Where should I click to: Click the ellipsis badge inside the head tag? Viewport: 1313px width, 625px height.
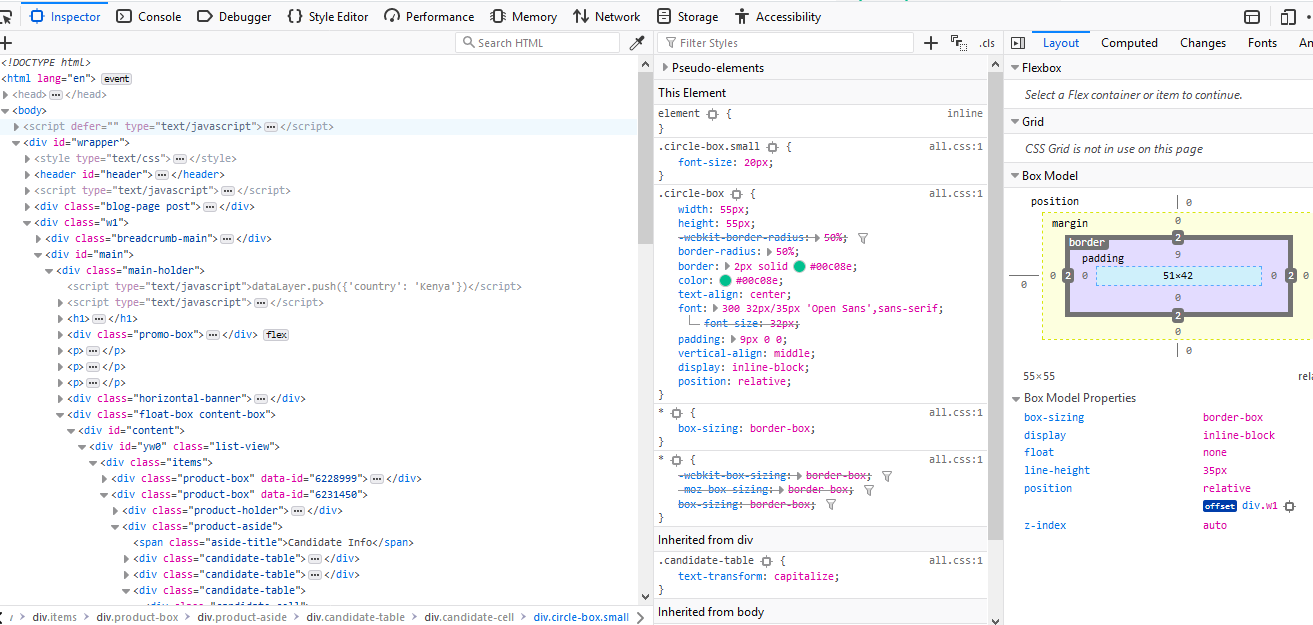[56, 95]
